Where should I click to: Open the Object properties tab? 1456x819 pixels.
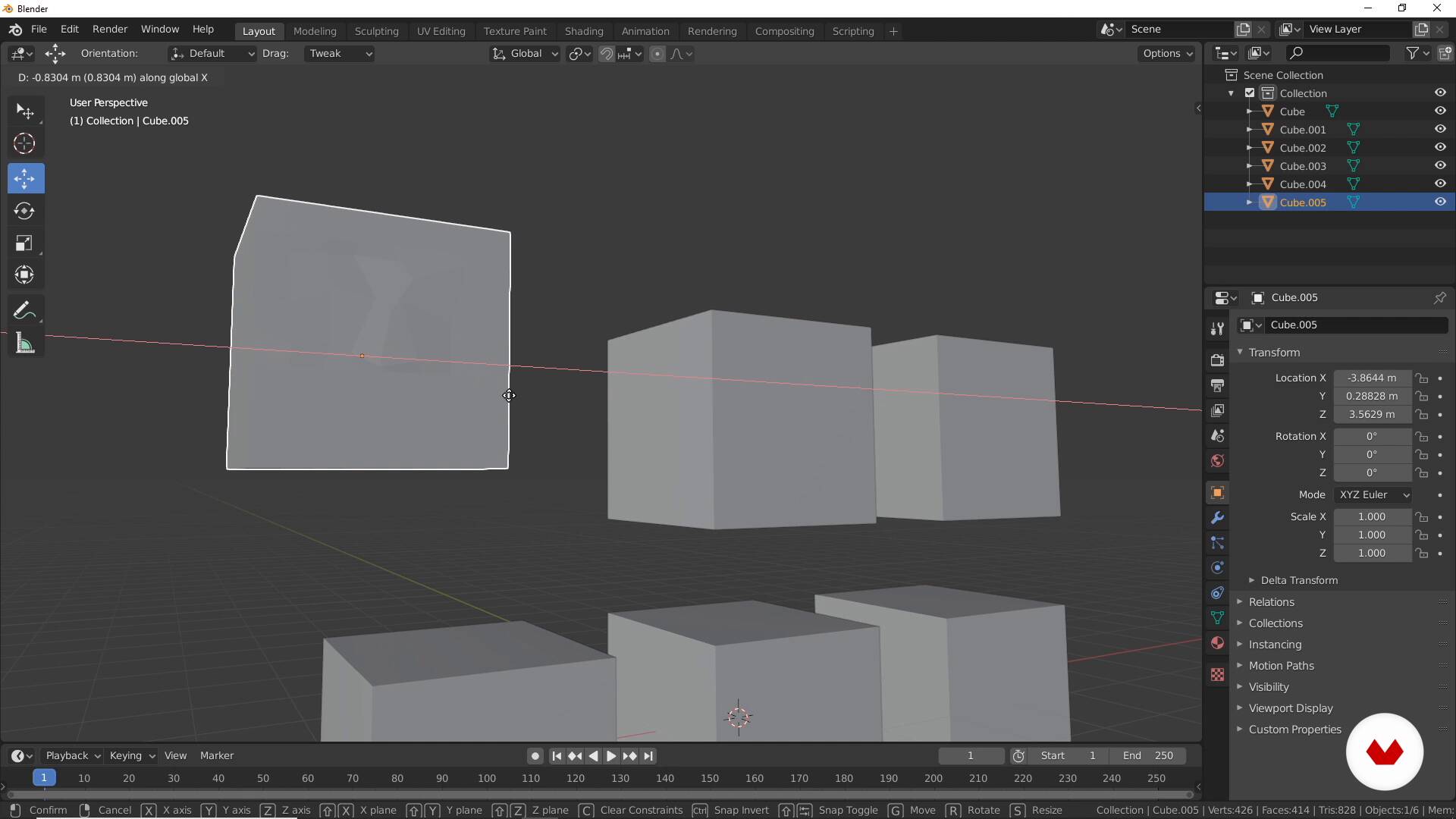pyautogui.click(x=1217, y=492)
